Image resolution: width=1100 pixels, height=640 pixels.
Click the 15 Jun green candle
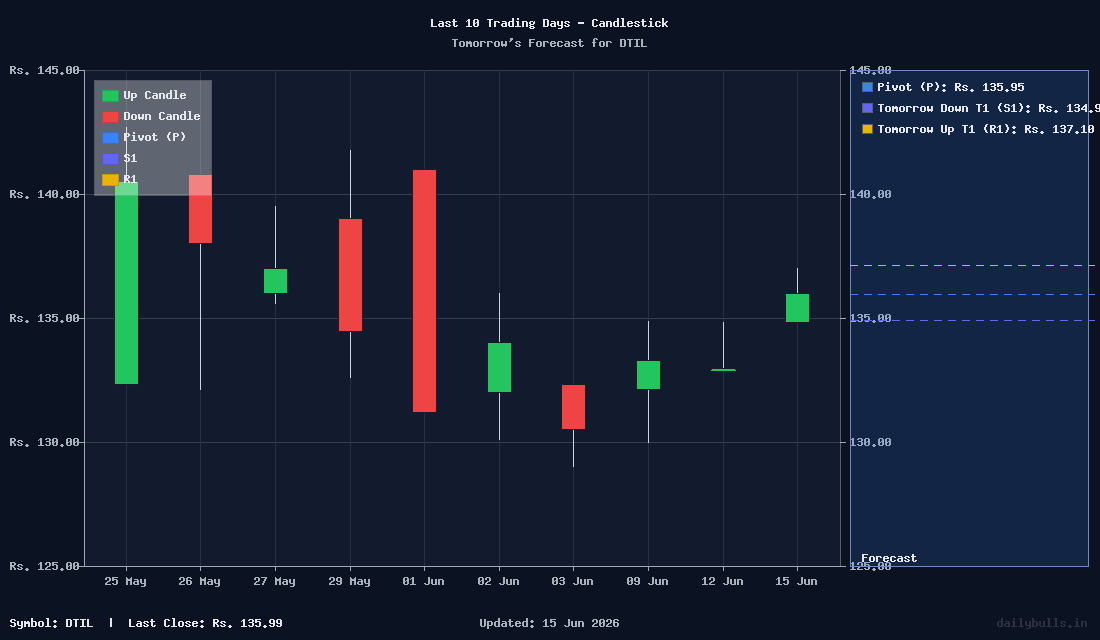tap(797, 308)
